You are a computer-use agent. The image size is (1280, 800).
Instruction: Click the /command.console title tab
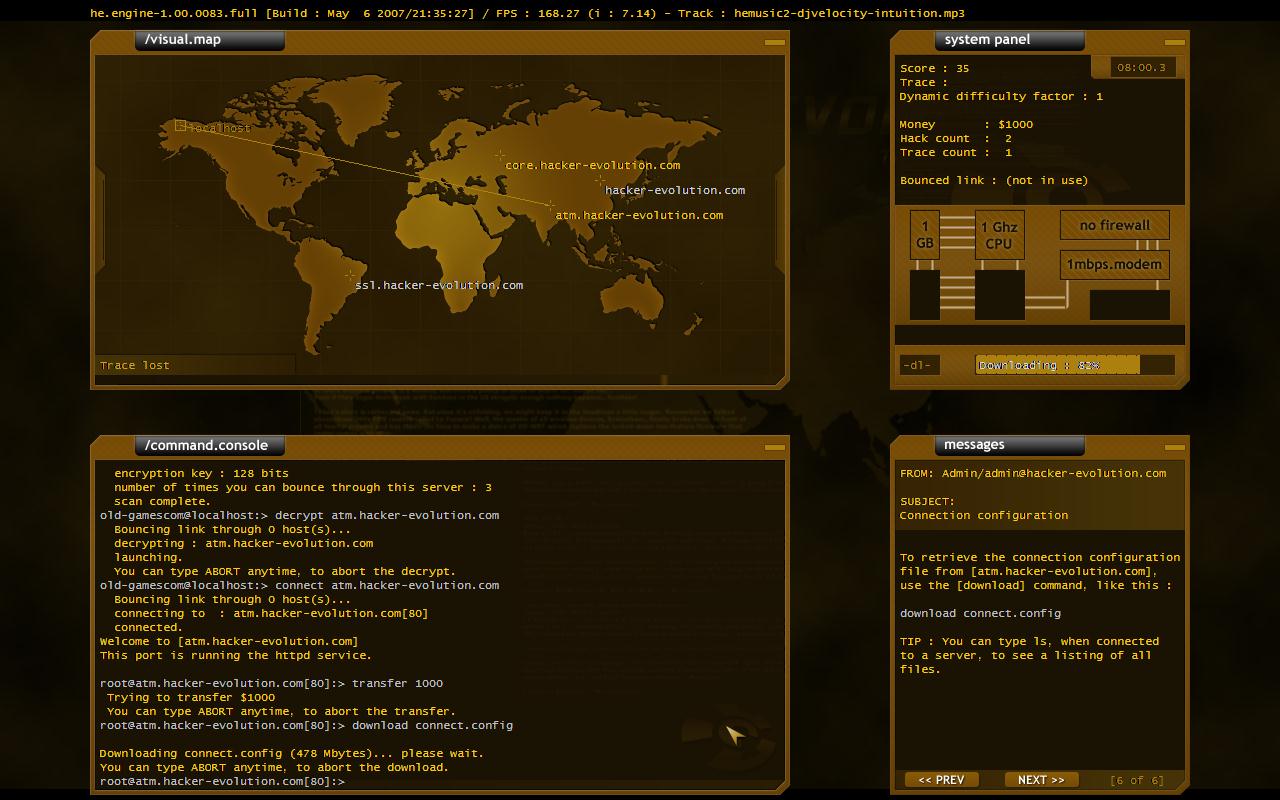(x=210, y=445)
